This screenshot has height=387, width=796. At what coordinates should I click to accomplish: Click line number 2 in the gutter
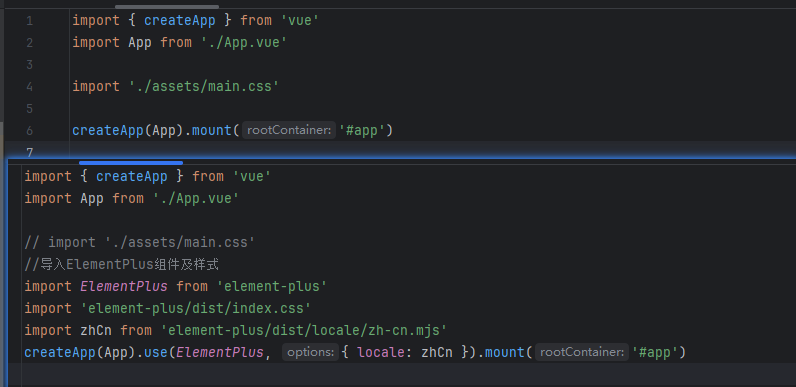(x=29, y=43)
